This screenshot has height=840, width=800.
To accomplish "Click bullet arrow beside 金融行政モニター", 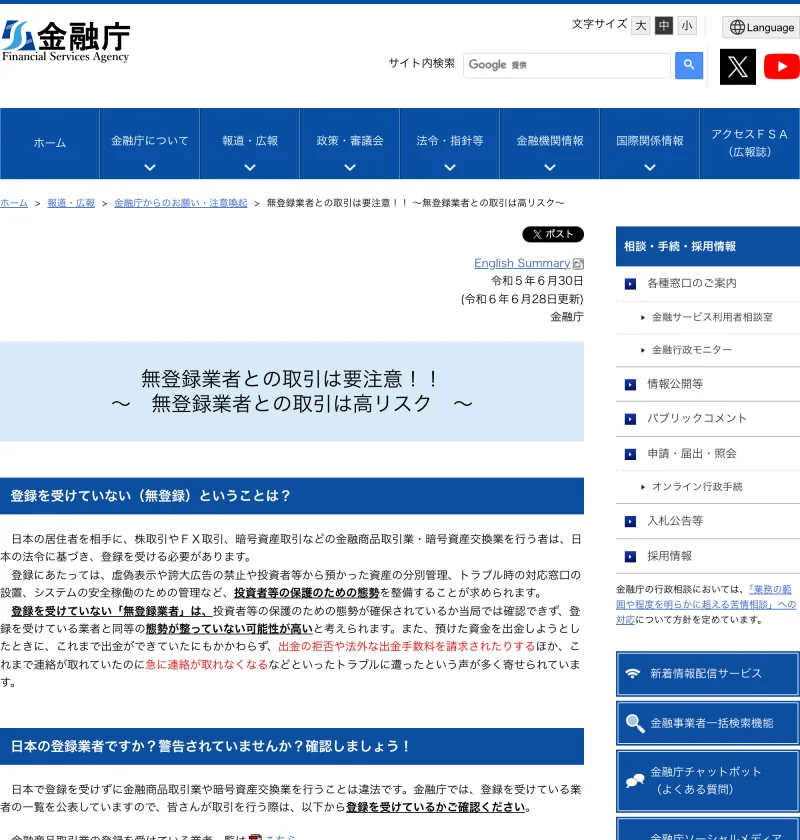I will [643, 350].
